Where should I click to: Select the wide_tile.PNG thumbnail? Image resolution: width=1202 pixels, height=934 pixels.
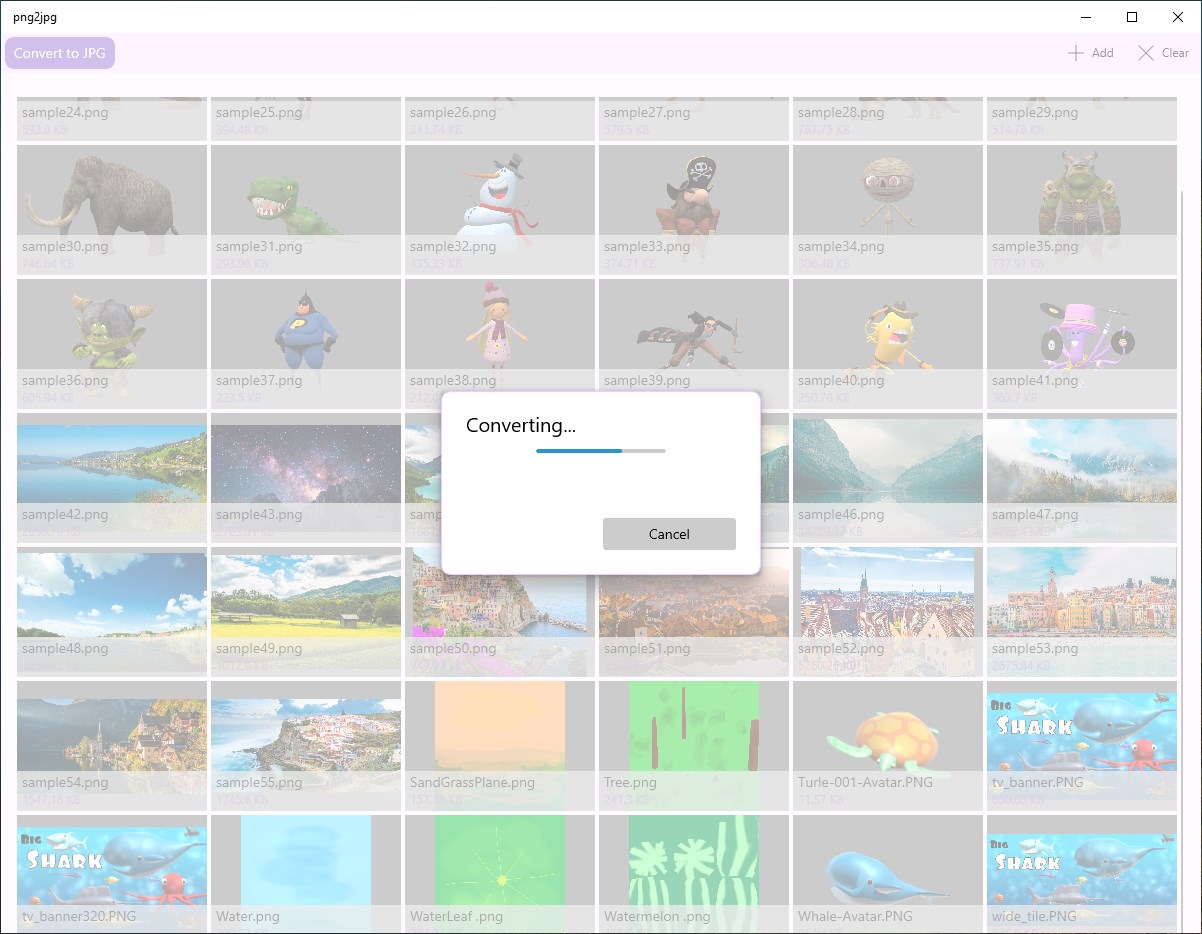click(x=1082, y=874)
